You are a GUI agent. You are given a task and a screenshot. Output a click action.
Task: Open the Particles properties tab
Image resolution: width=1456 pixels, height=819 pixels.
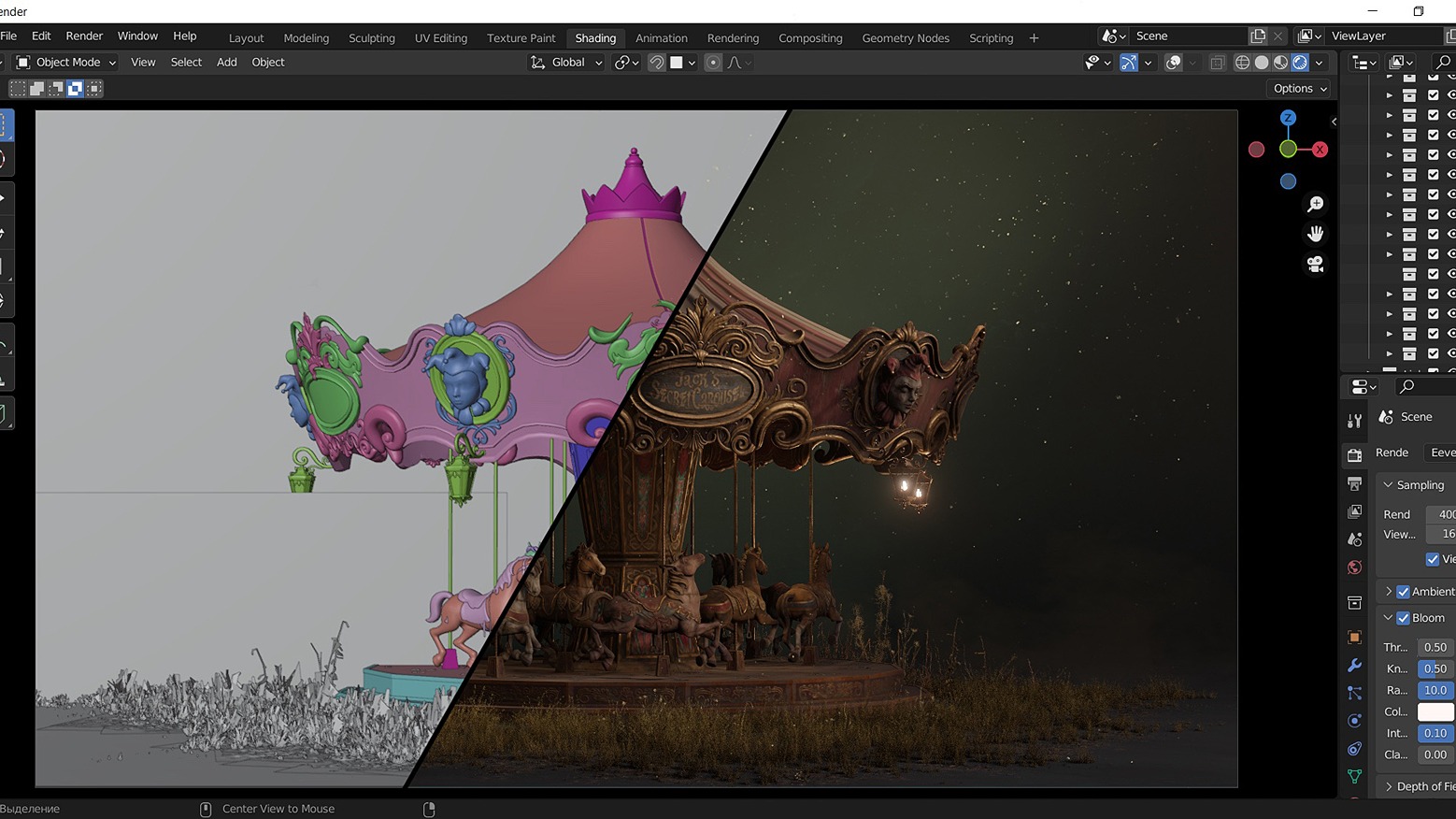click(x=1354, y=693)
